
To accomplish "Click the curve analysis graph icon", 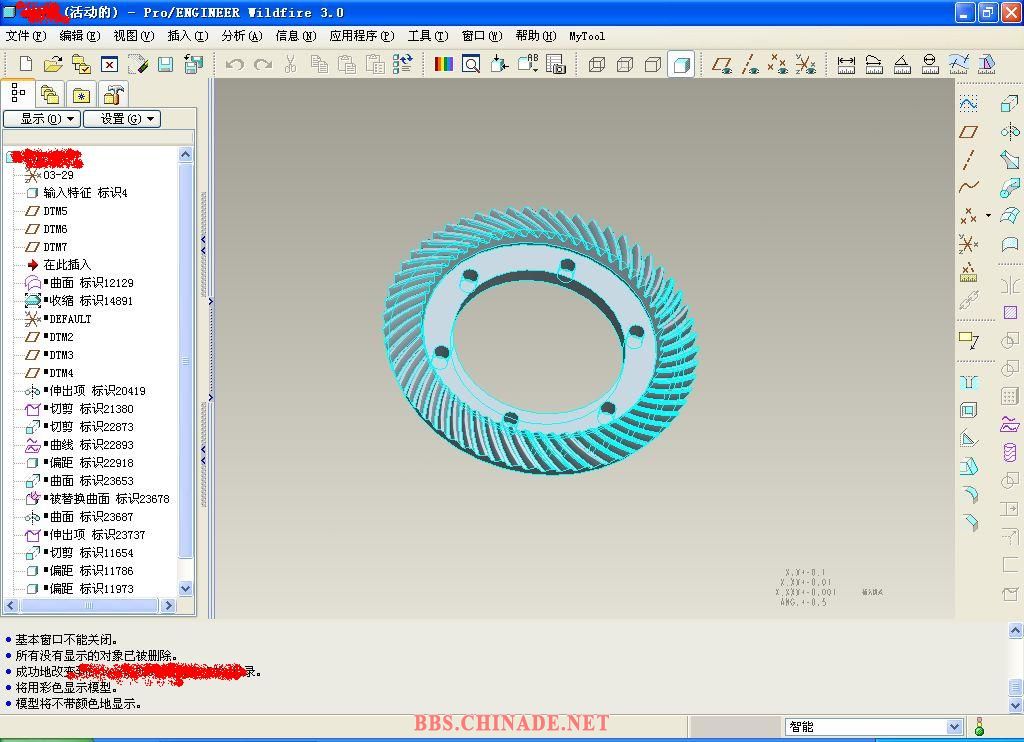I will point(959,64).
